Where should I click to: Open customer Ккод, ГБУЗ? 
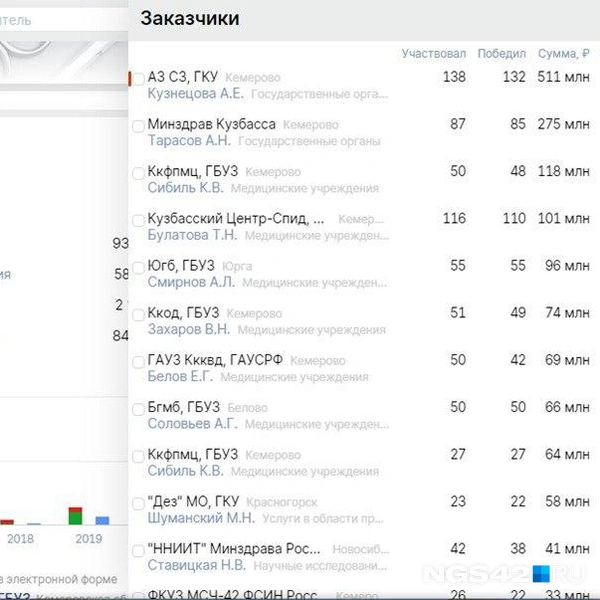tap(183, 313)
